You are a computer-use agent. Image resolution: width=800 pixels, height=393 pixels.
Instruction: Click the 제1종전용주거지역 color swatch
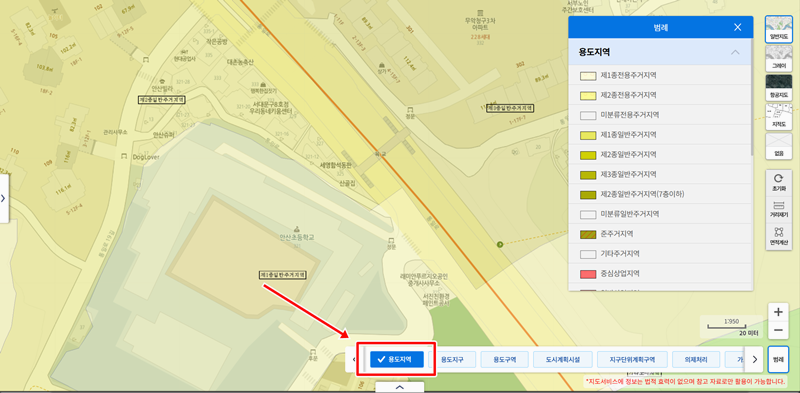588,76
